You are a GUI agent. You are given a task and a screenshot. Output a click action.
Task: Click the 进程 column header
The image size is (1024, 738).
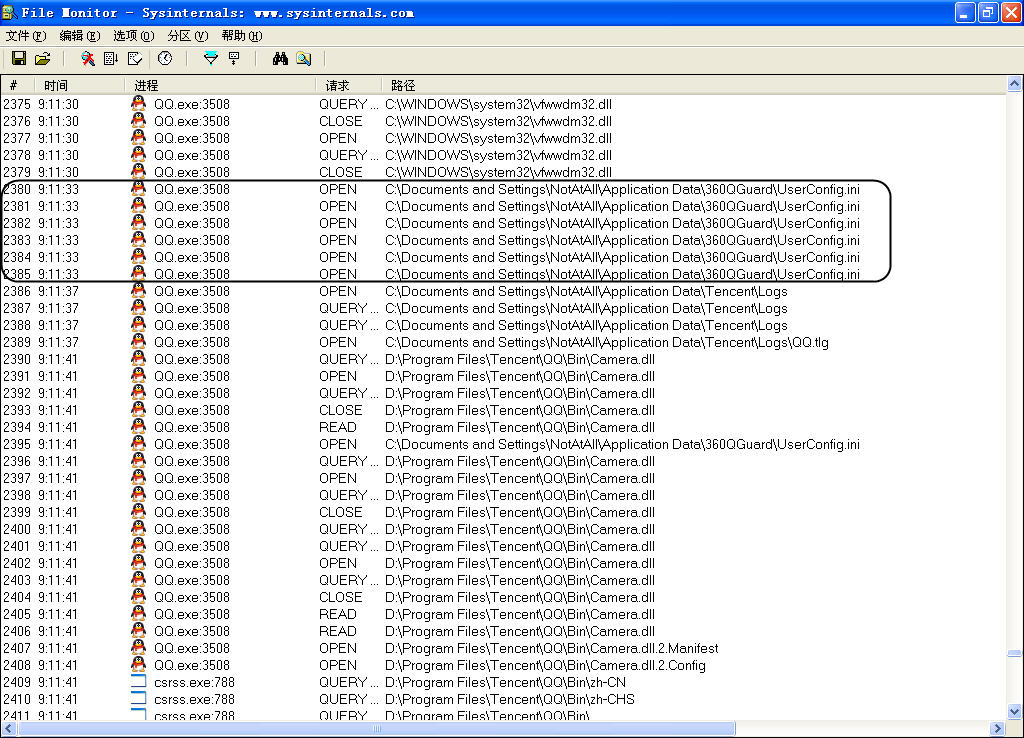220,85
